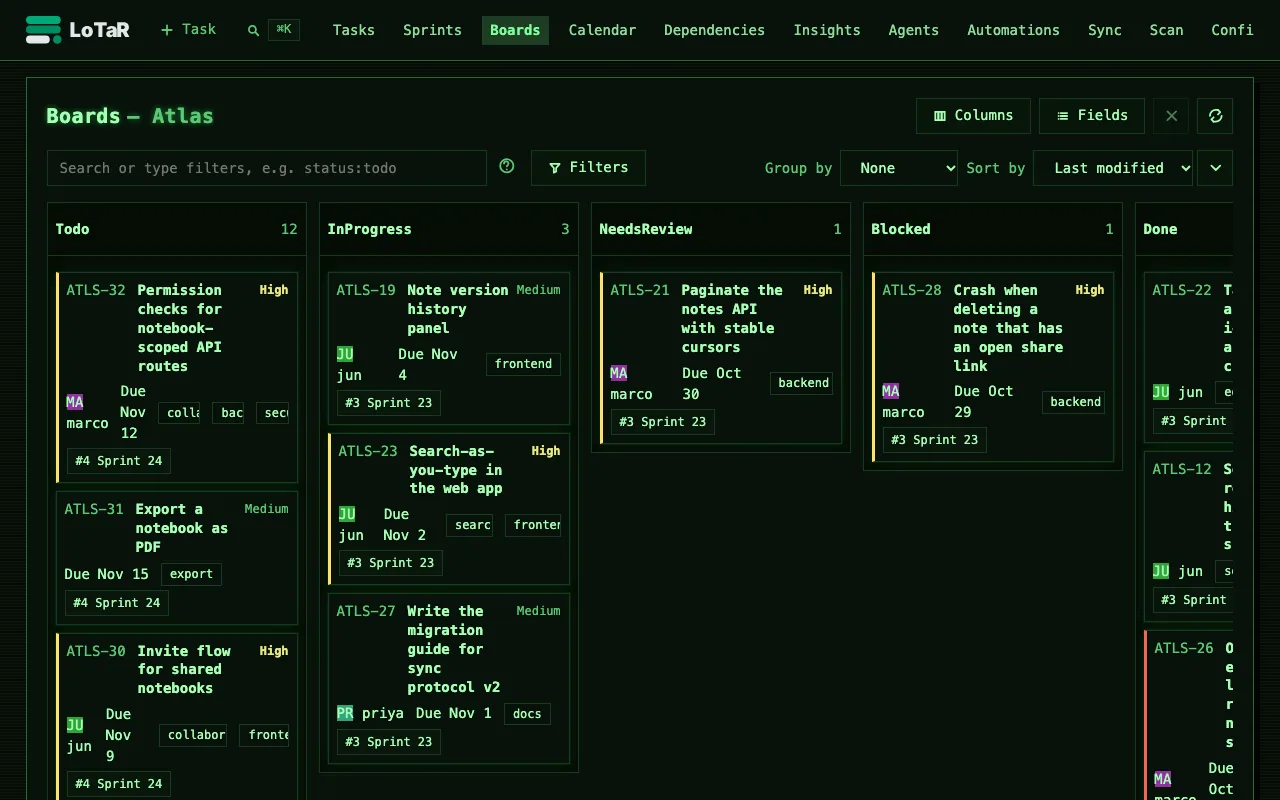The width and height of the screenshot is (1280, 800).
Task: Open task ATLS-32 Permission checks card
Action: tap(177, 377)
